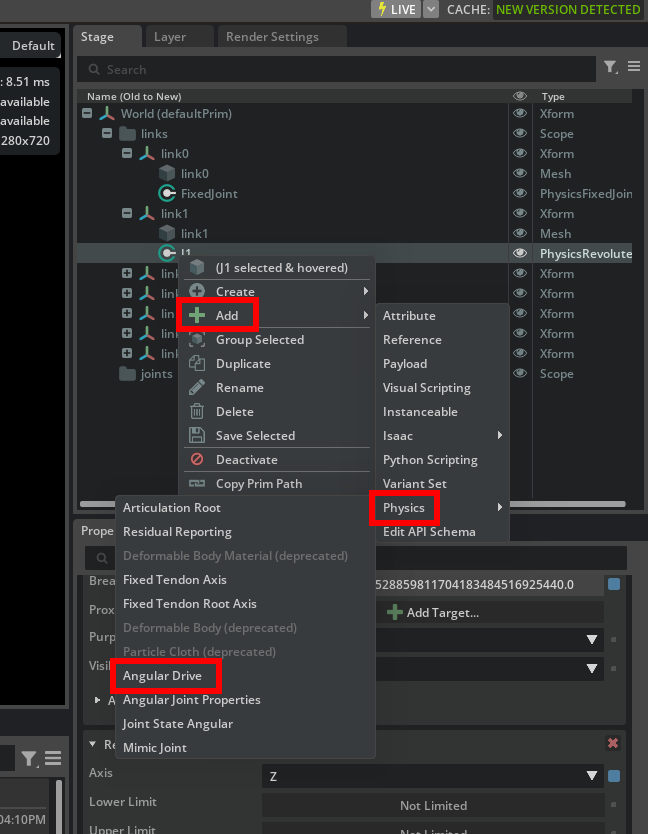Click the filter funnel icon in Stage panel

610,67
